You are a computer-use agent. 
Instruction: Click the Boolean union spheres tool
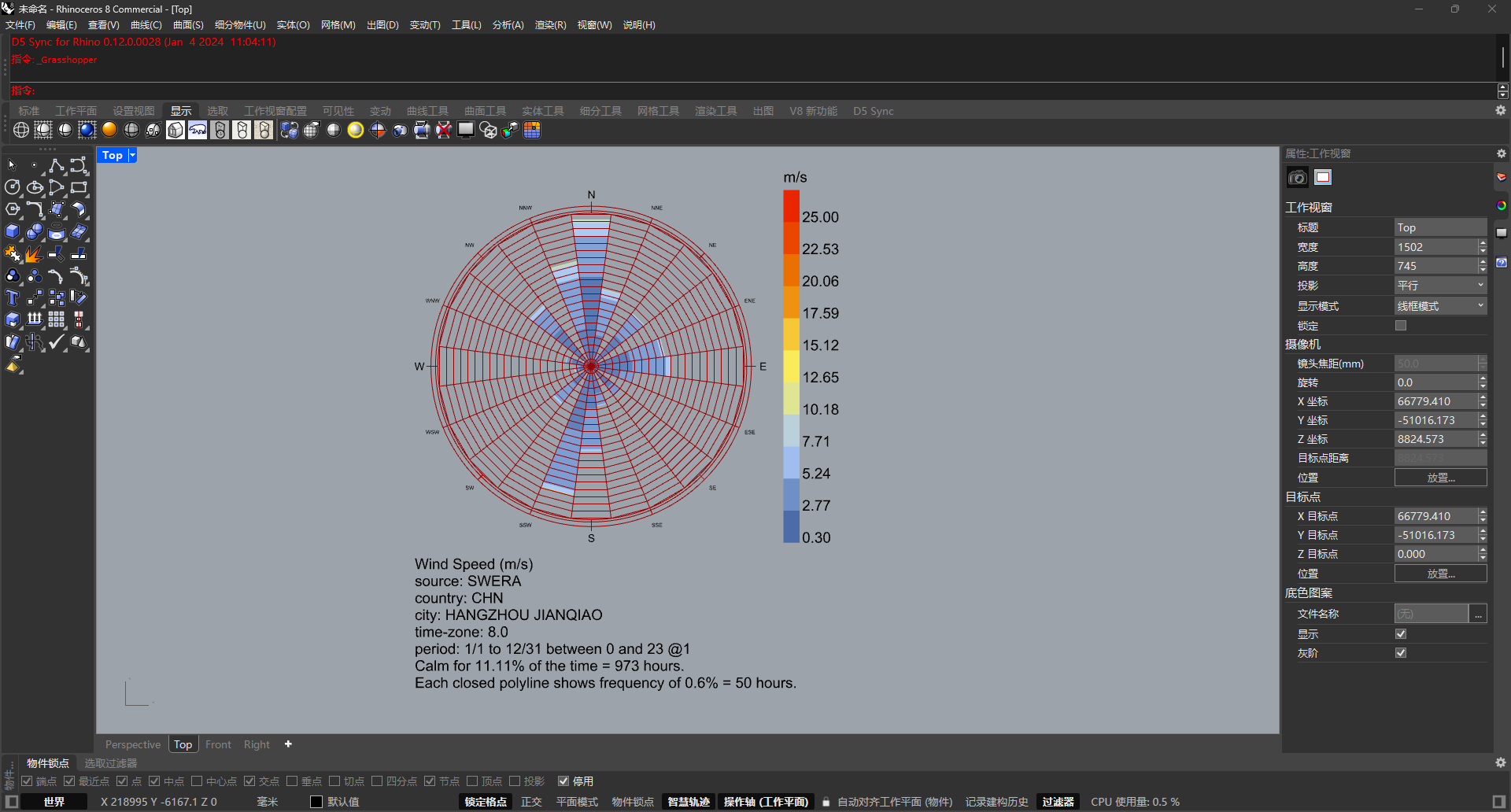coord(35,231)
